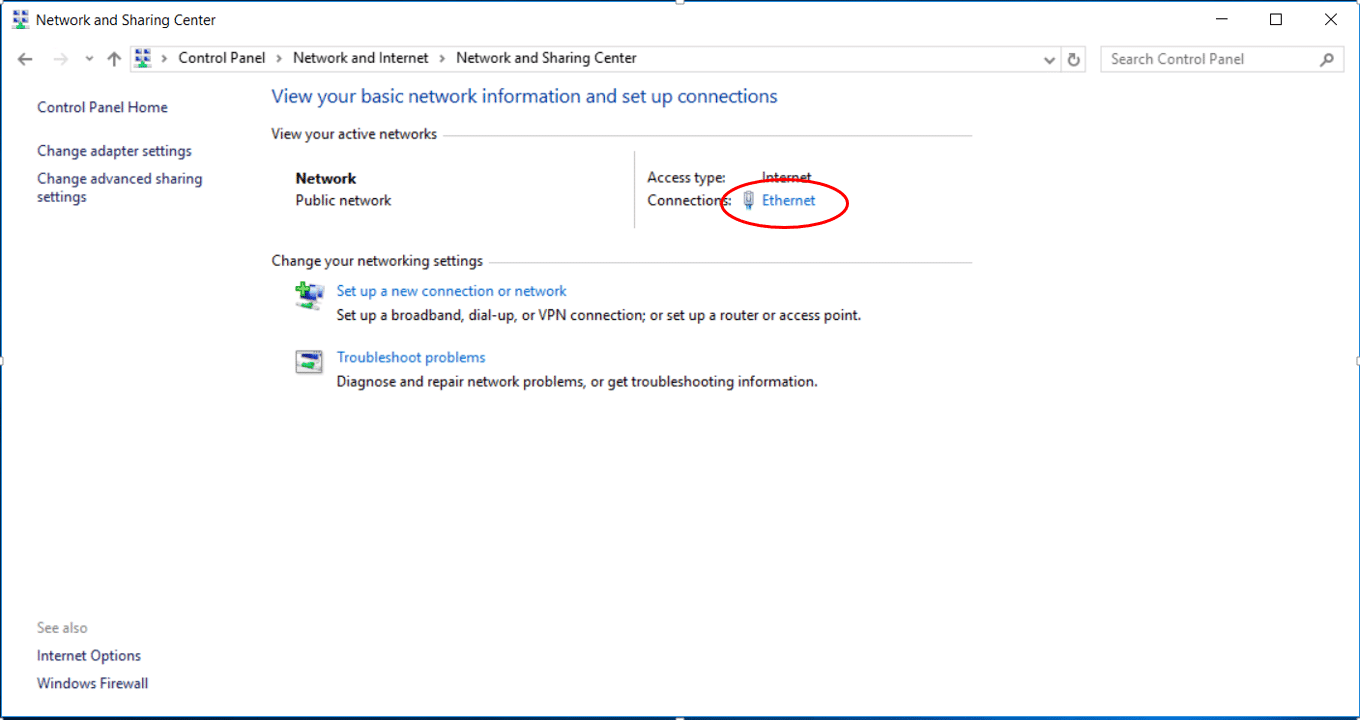Expand the chevron after Network and Internet breadcrumb

point(443,58)
